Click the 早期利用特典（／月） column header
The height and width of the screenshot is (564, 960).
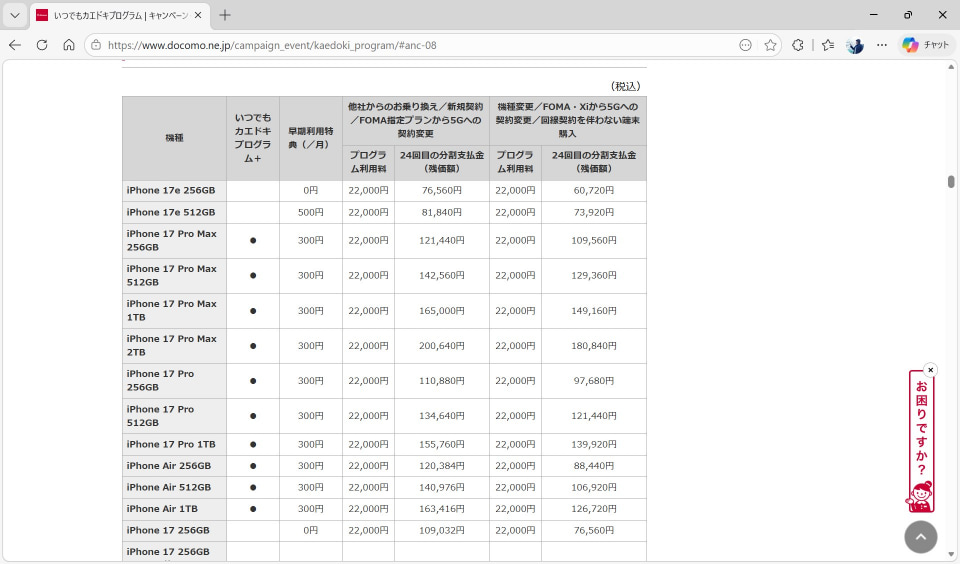point(310,138)
